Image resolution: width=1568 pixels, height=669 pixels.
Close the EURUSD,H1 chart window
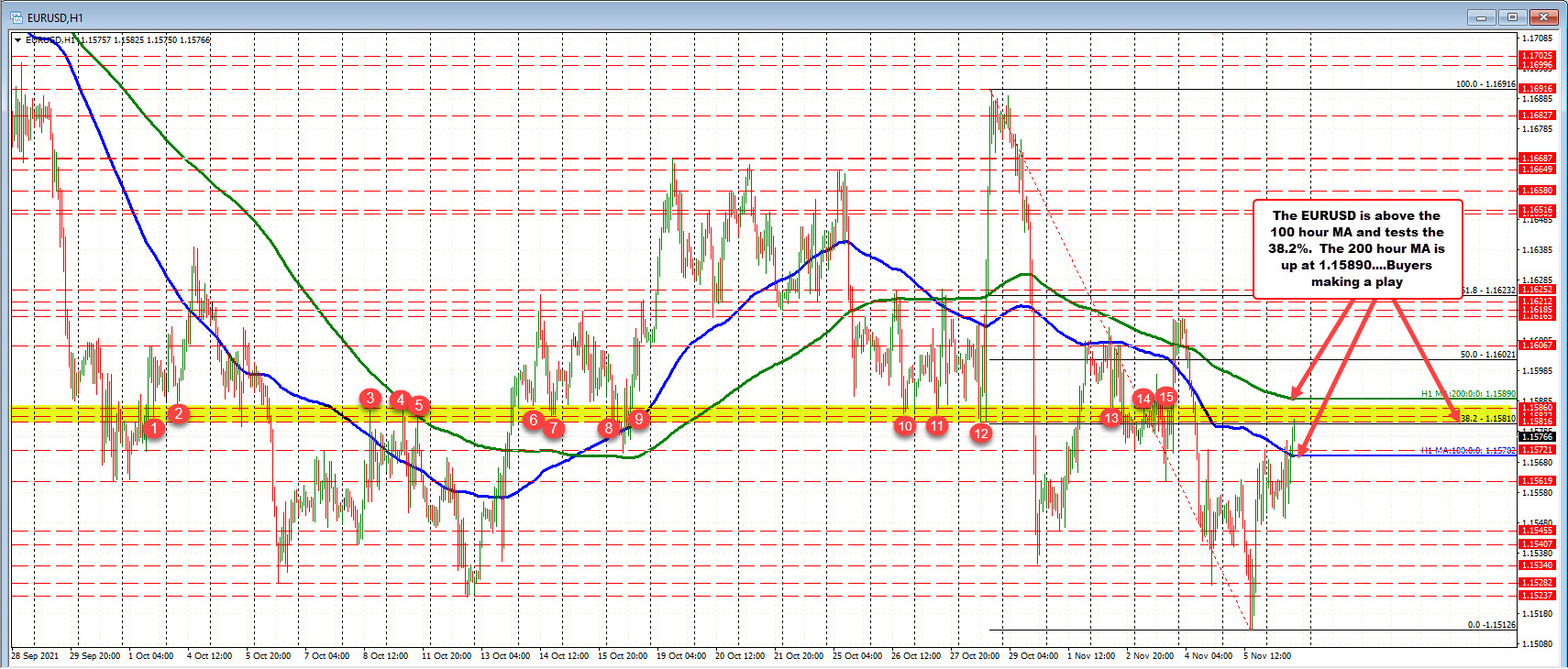[1544, 16]
